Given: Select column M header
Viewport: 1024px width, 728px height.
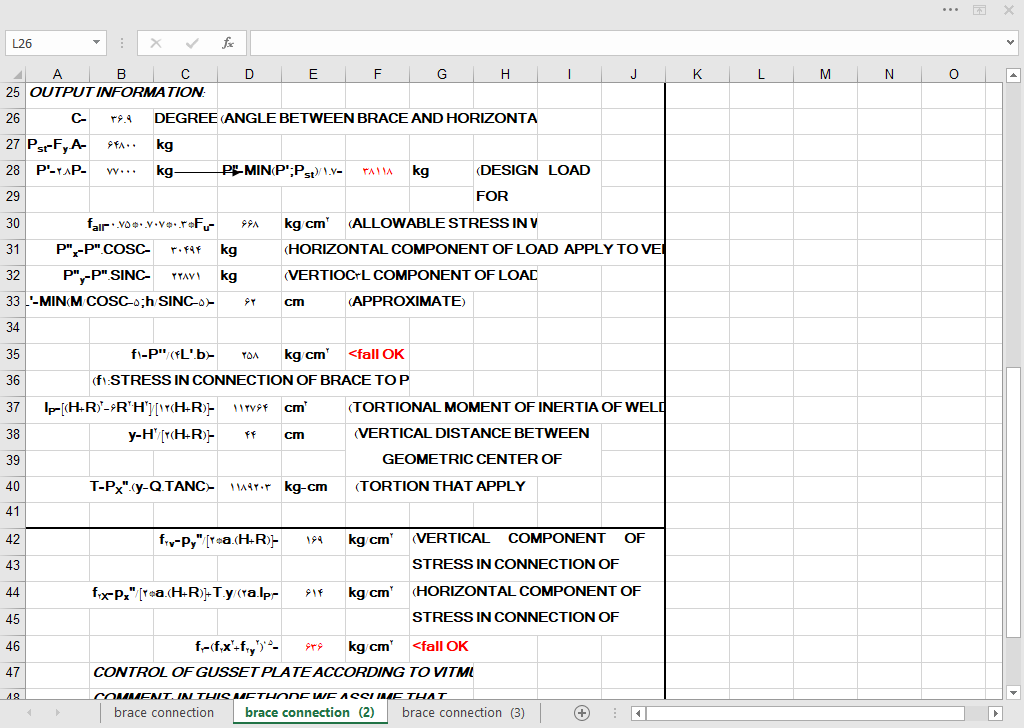Looking at the screenshot, I should 825,74.
